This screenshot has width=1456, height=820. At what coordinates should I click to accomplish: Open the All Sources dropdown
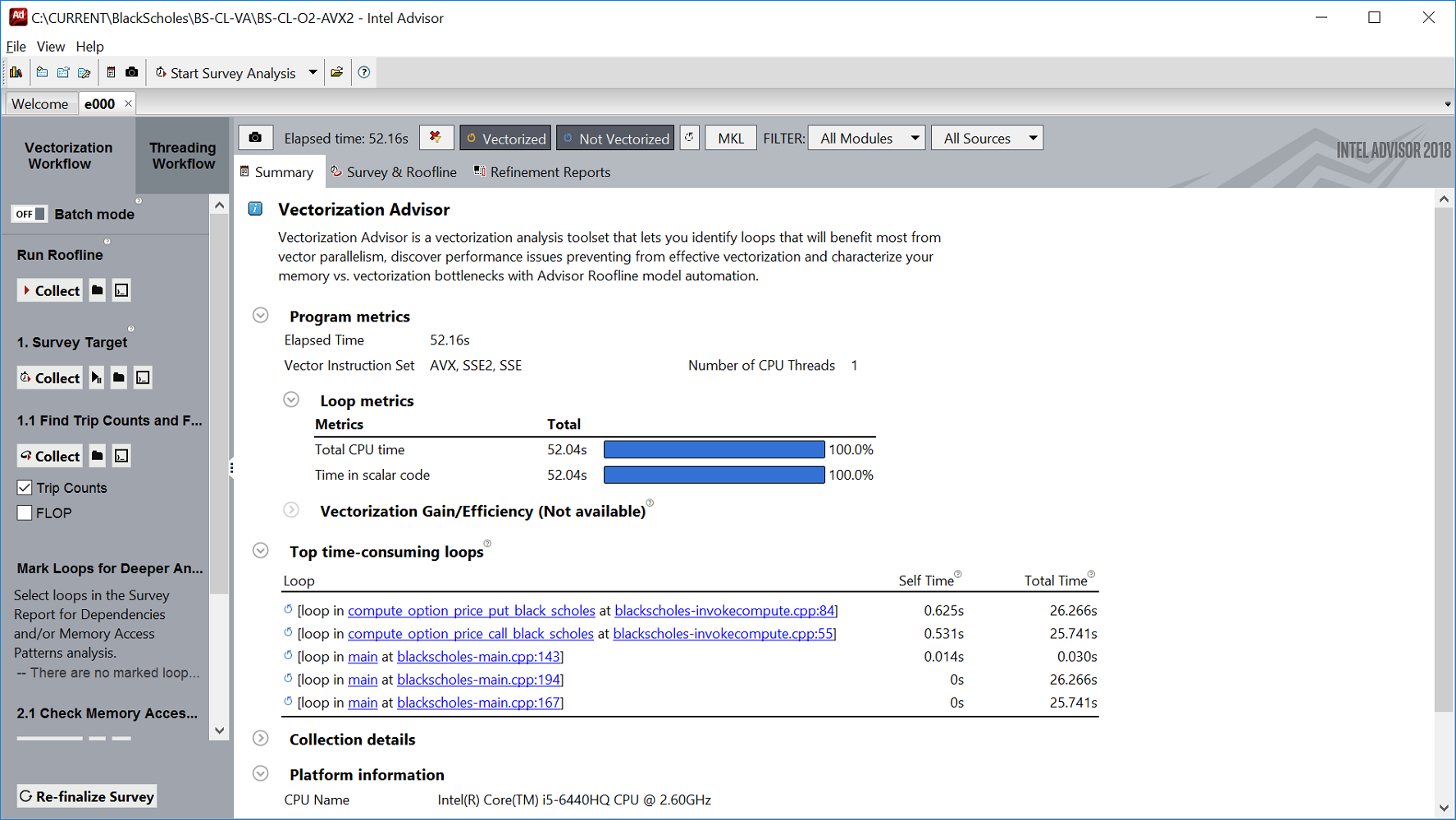click(x=987, y=138)
